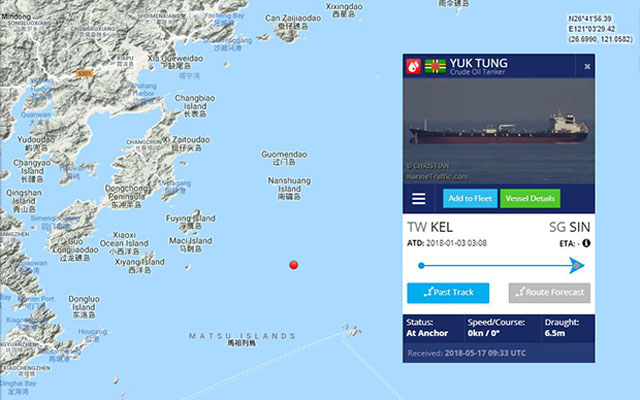The width and height of the screenshot is (640, 400).
Task: Click the voyage progress line
Action: pyautogui.click(x=497, y=266)
